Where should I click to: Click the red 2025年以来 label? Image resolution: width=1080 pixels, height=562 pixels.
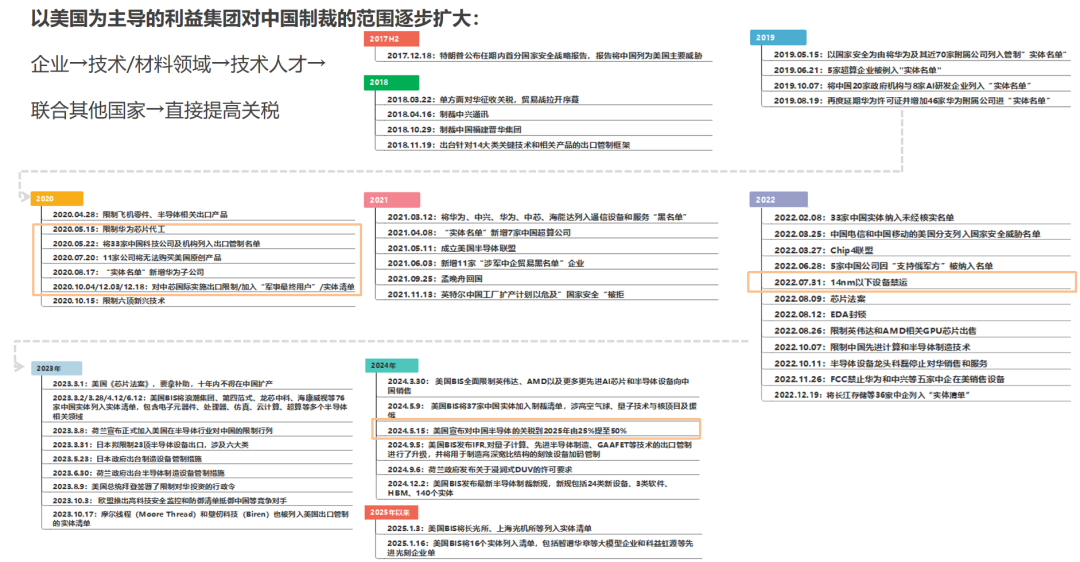(391, 512)
